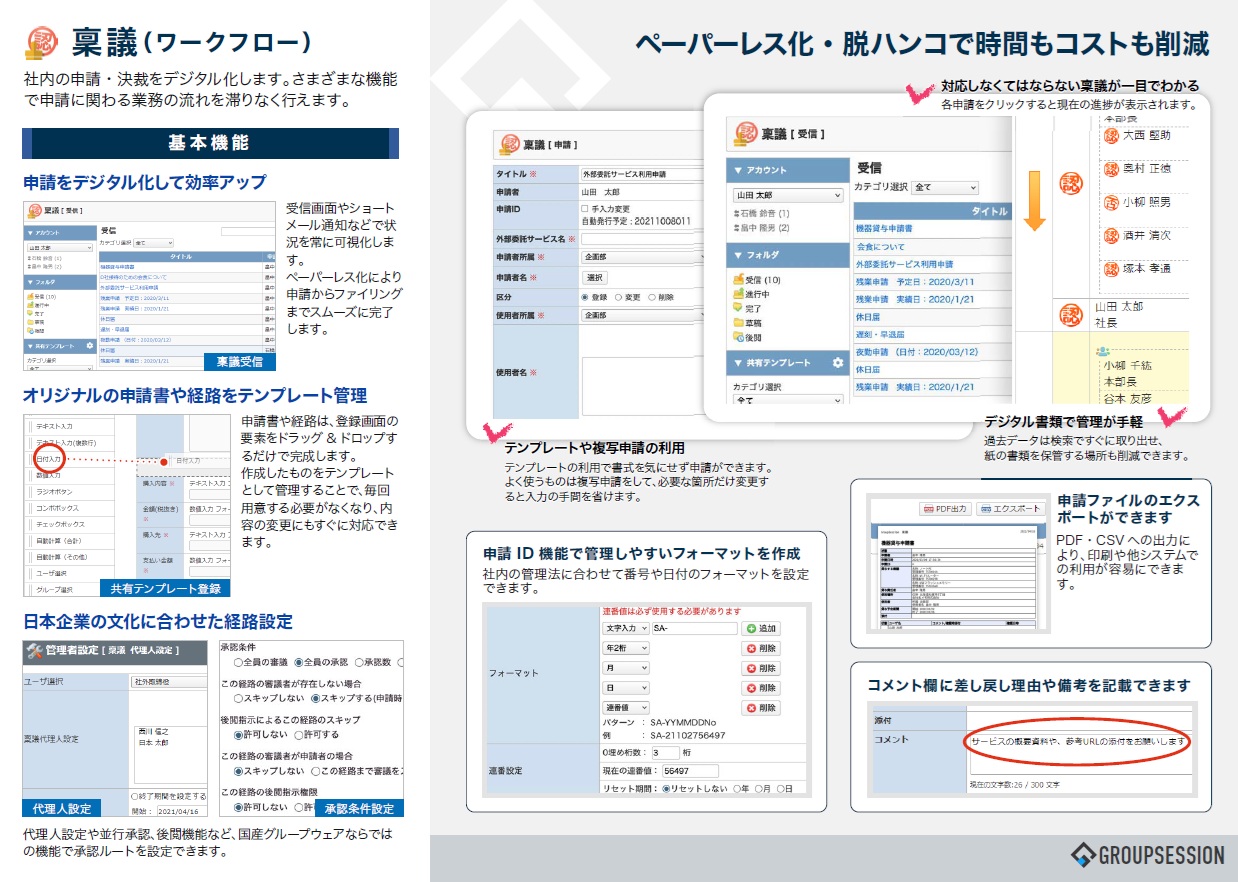
Task: Click the stamp beside 山田 太郎 社長
Action: coord(1070,314)
